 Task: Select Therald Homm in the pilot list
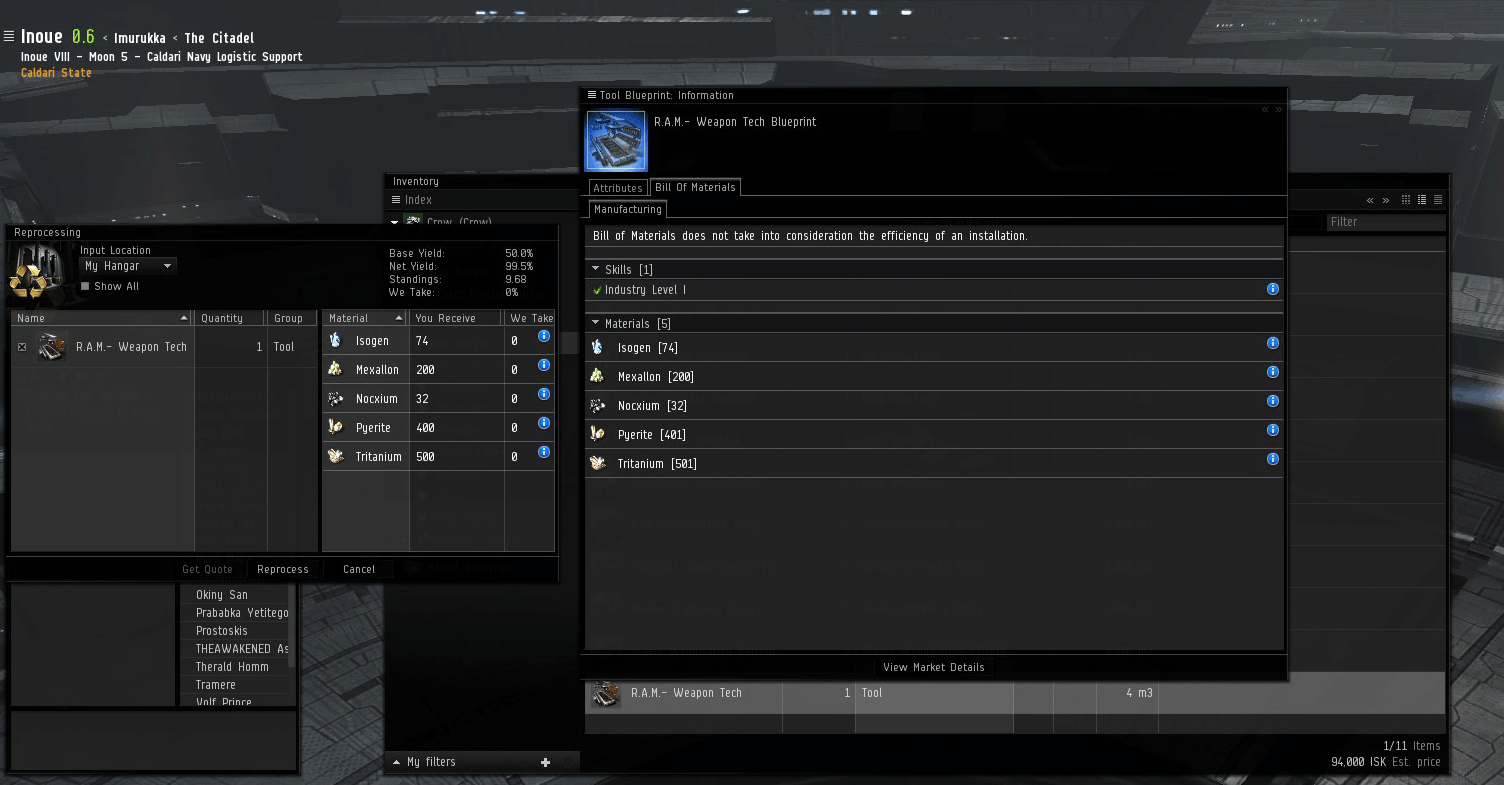(235, 667)
